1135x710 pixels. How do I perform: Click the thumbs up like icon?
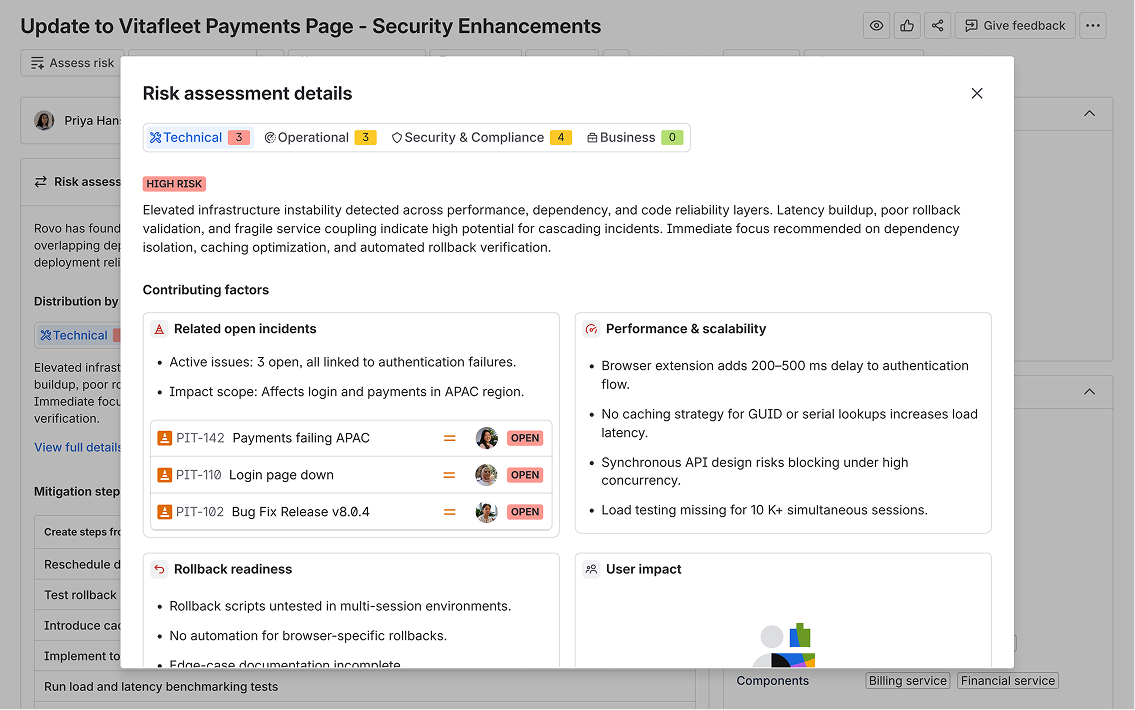pos(907,26)
